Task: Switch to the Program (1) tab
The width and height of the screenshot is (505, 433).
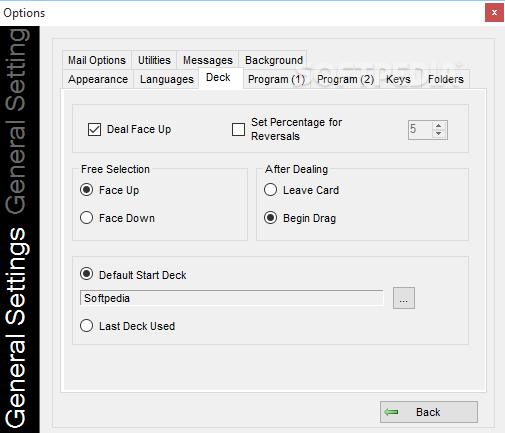Action: point(276,79)
